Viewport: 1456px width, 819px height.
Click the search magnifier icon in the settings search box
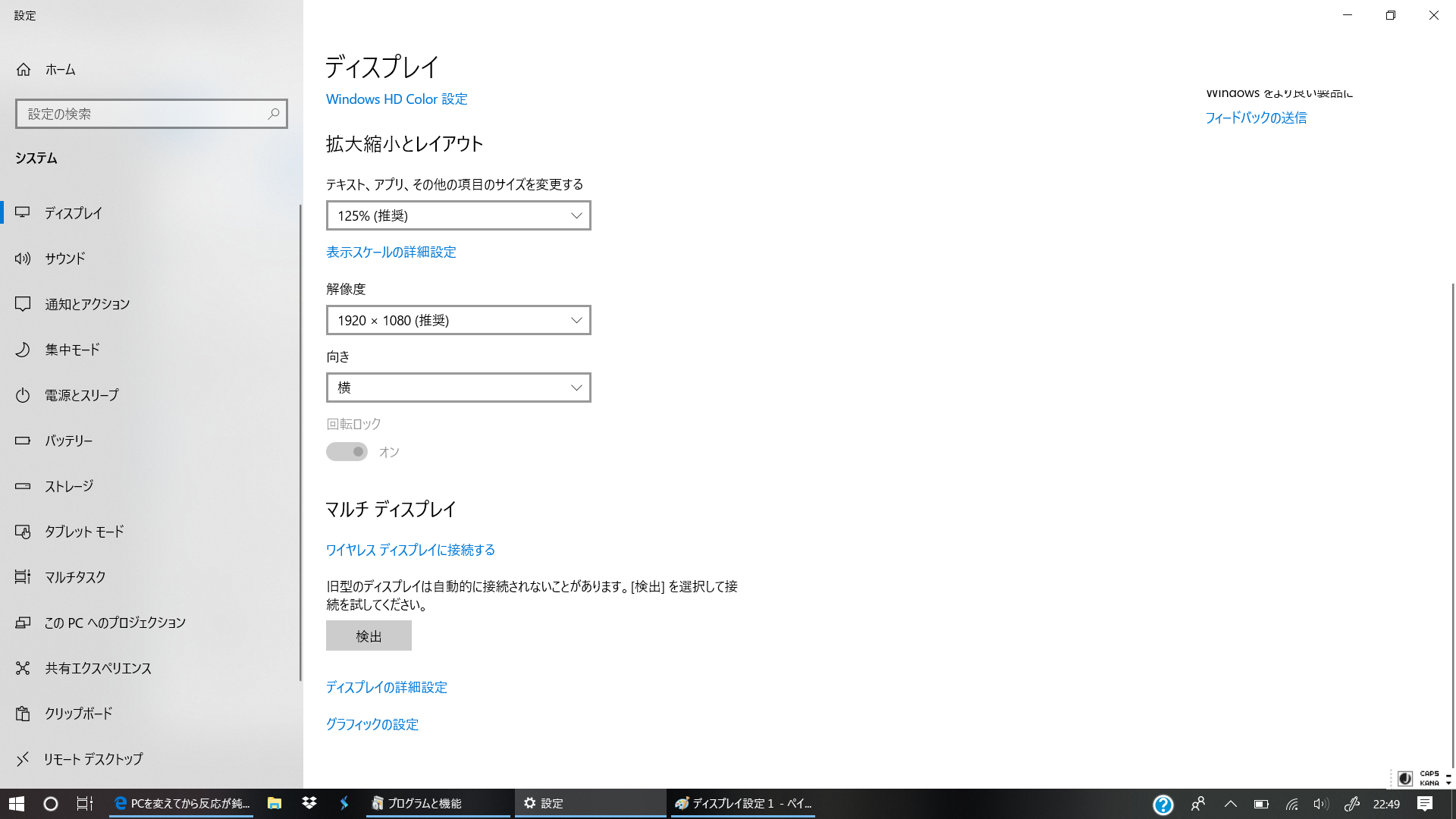pos(273,114)
